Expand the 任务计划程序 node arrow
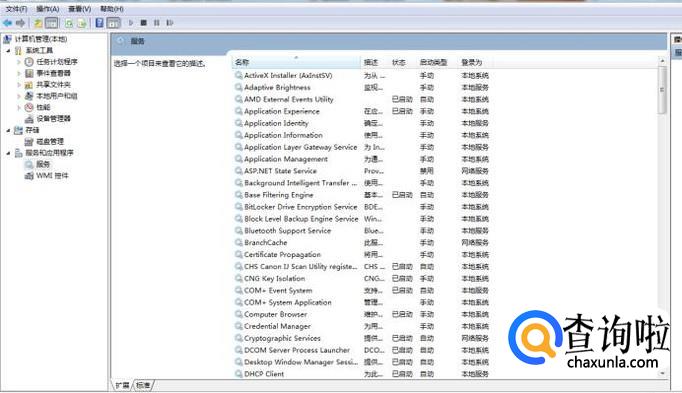 click(x=19, y=62)
